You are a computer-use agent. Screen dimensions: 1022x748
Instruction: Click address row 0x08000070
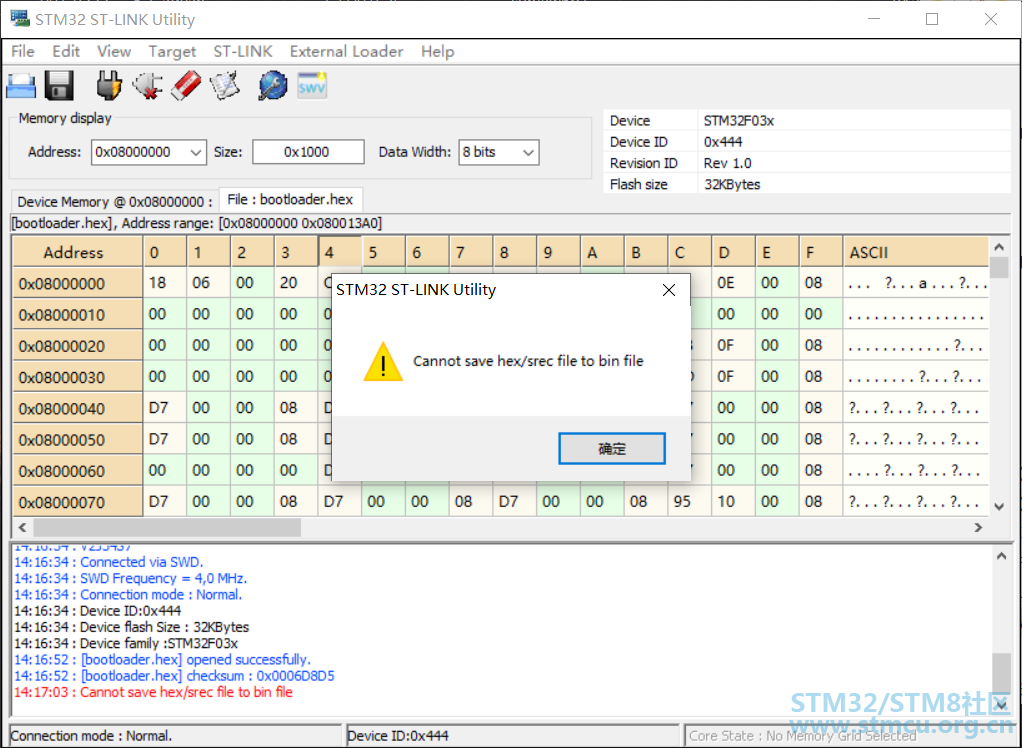coord(77,502)
